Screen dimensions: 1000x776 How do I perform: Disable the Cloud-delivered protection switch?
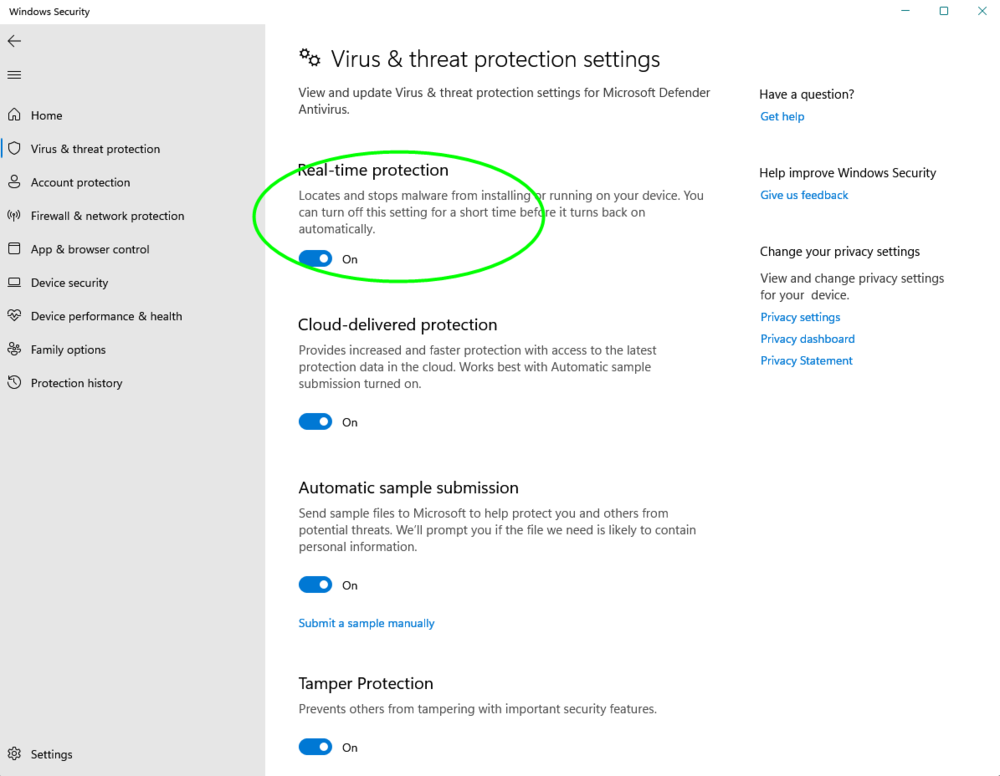315,422
